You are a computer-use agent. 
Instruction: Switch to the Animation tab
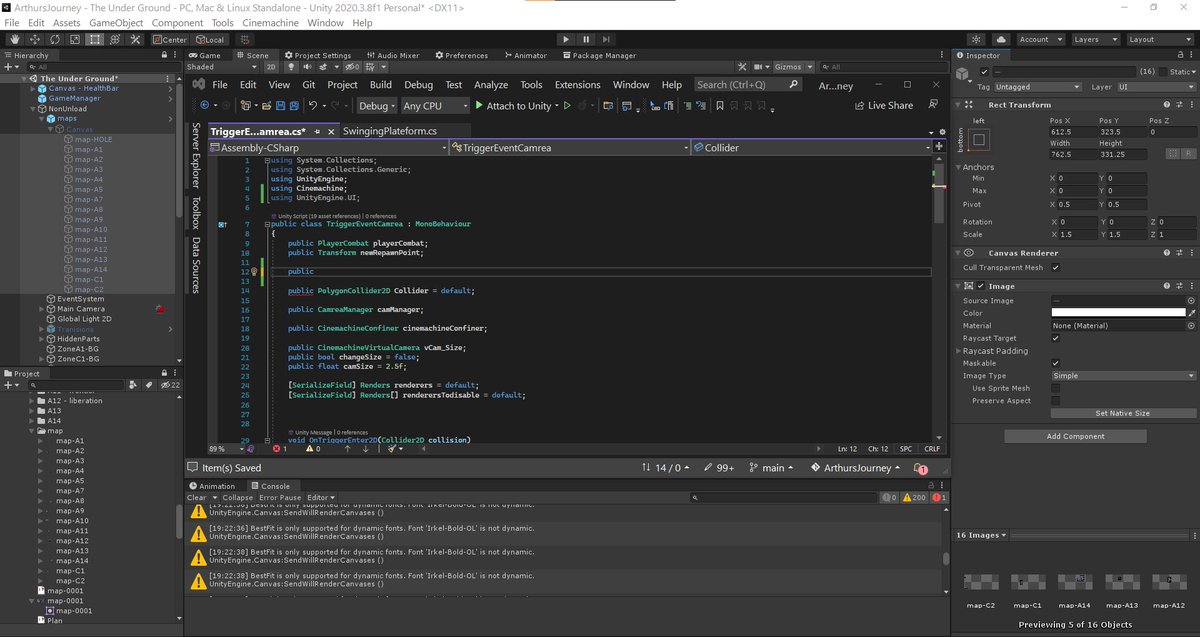(x=212, y=486)
